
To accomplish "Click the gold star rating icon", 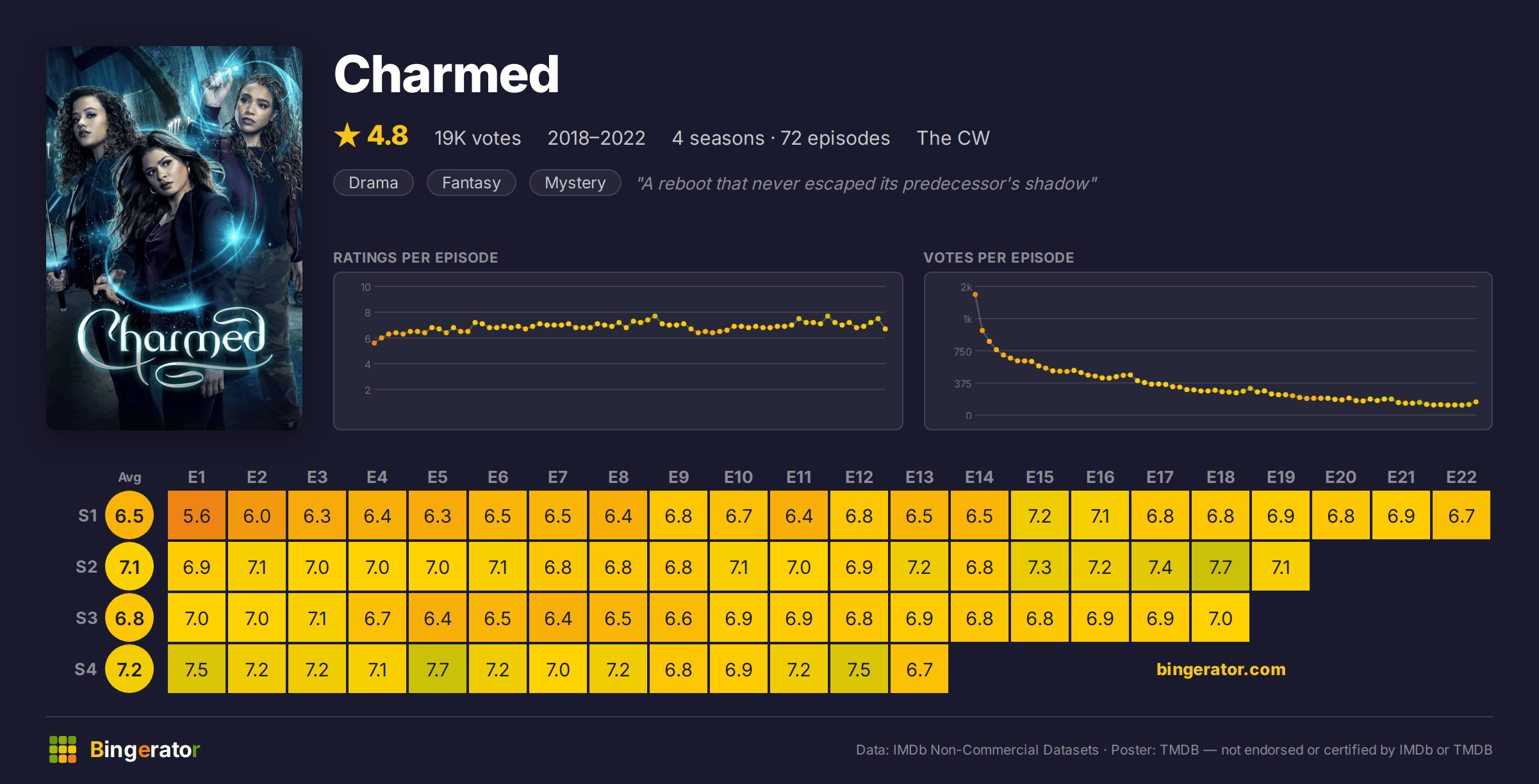I will tap(347, 136).
